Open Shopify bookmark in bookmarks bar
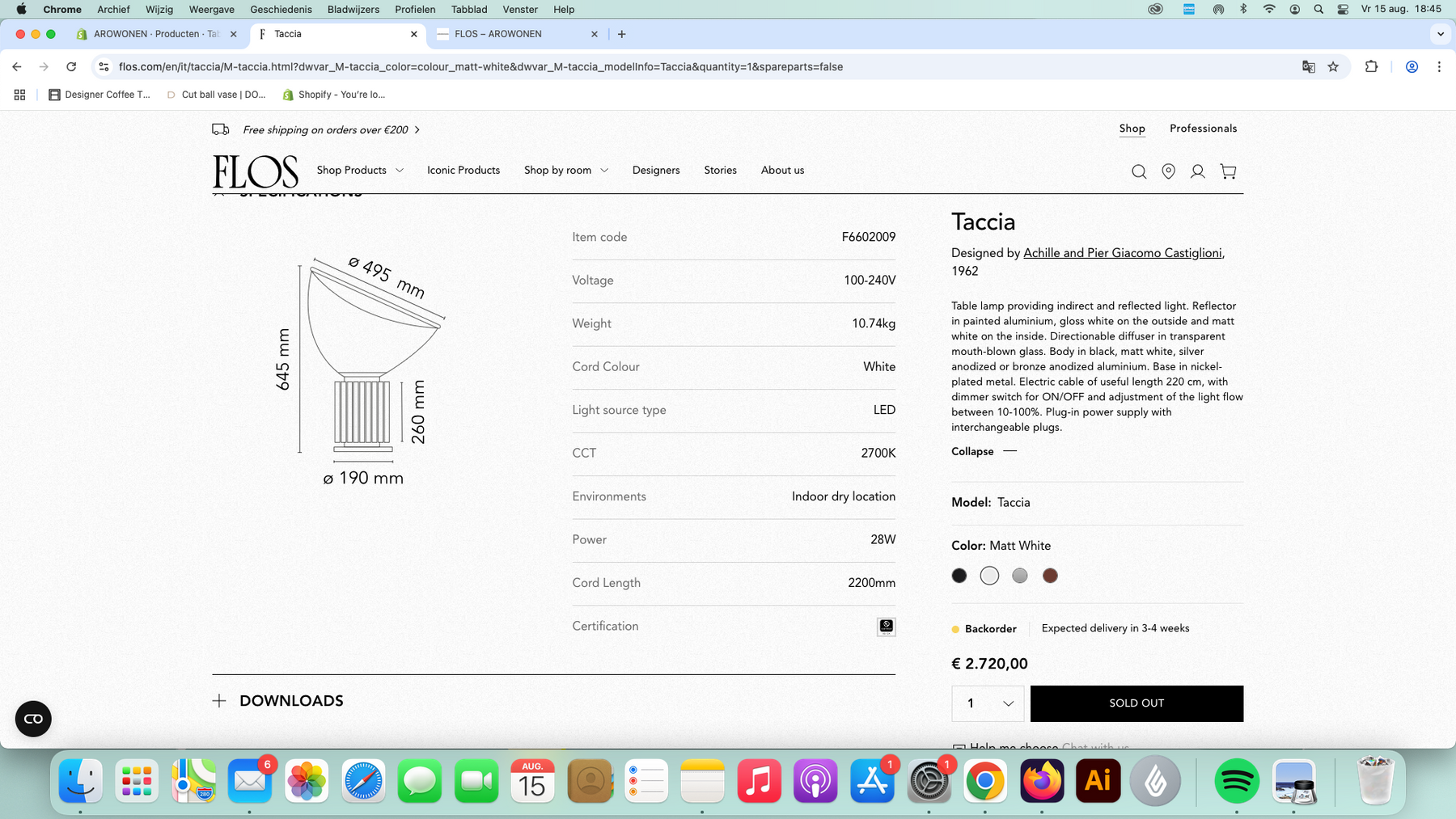This screenshot has height=819, width=1456. point(333,95)
